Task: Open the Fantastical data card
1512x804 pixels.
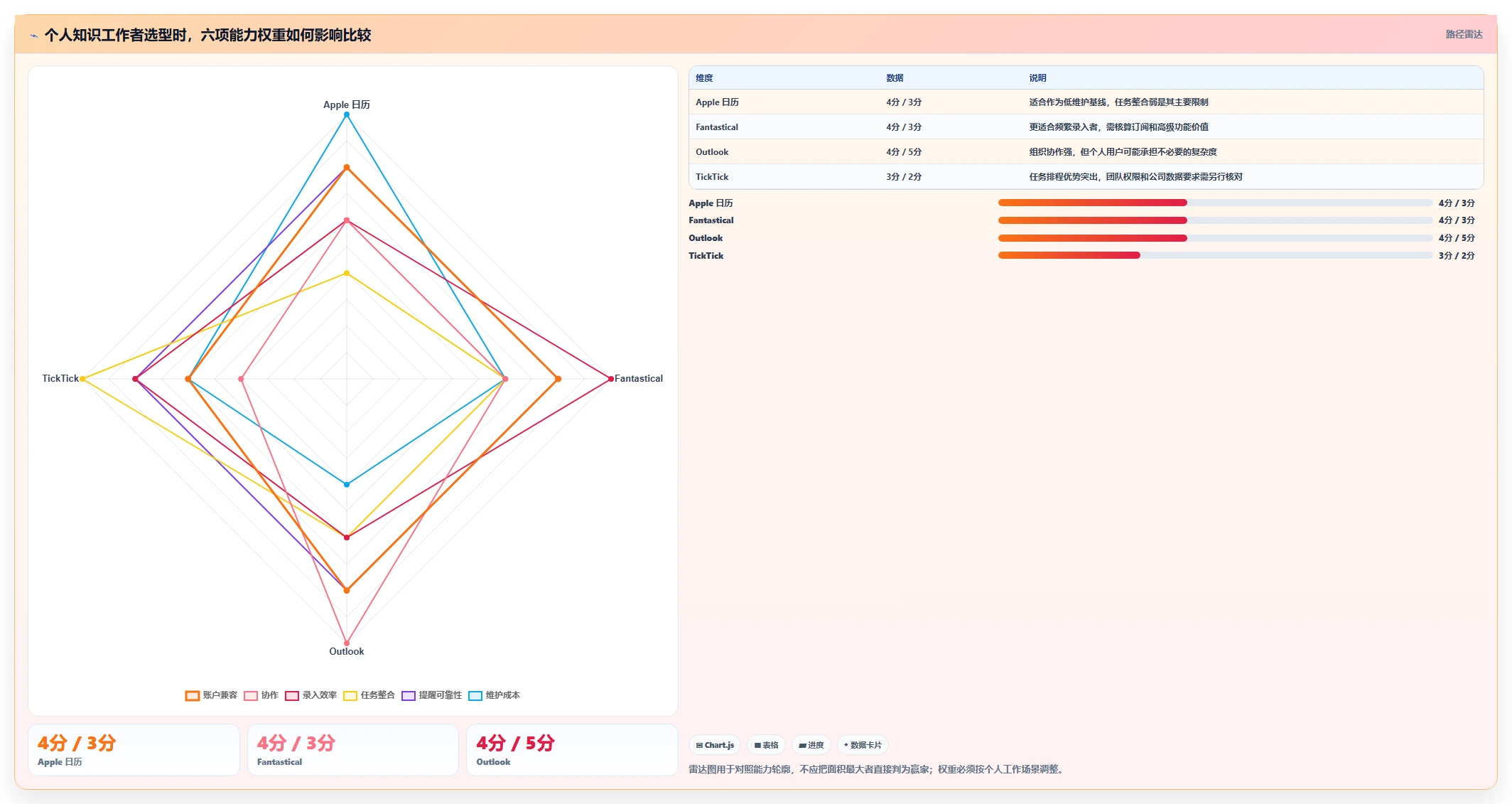Action: pyautogui.click(x=353, y=750)
